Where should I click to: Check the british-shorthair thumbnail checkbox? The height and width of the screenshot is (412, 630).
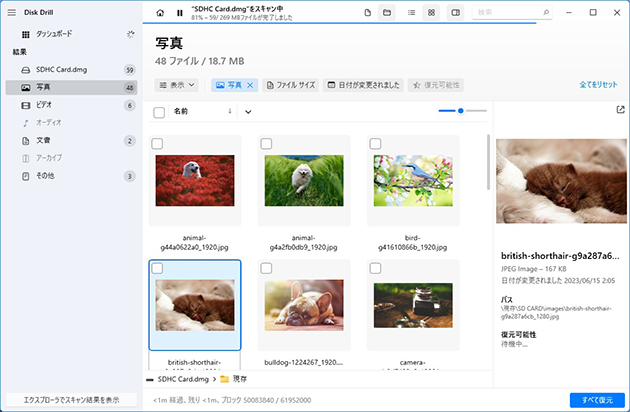tap(157, 268)
